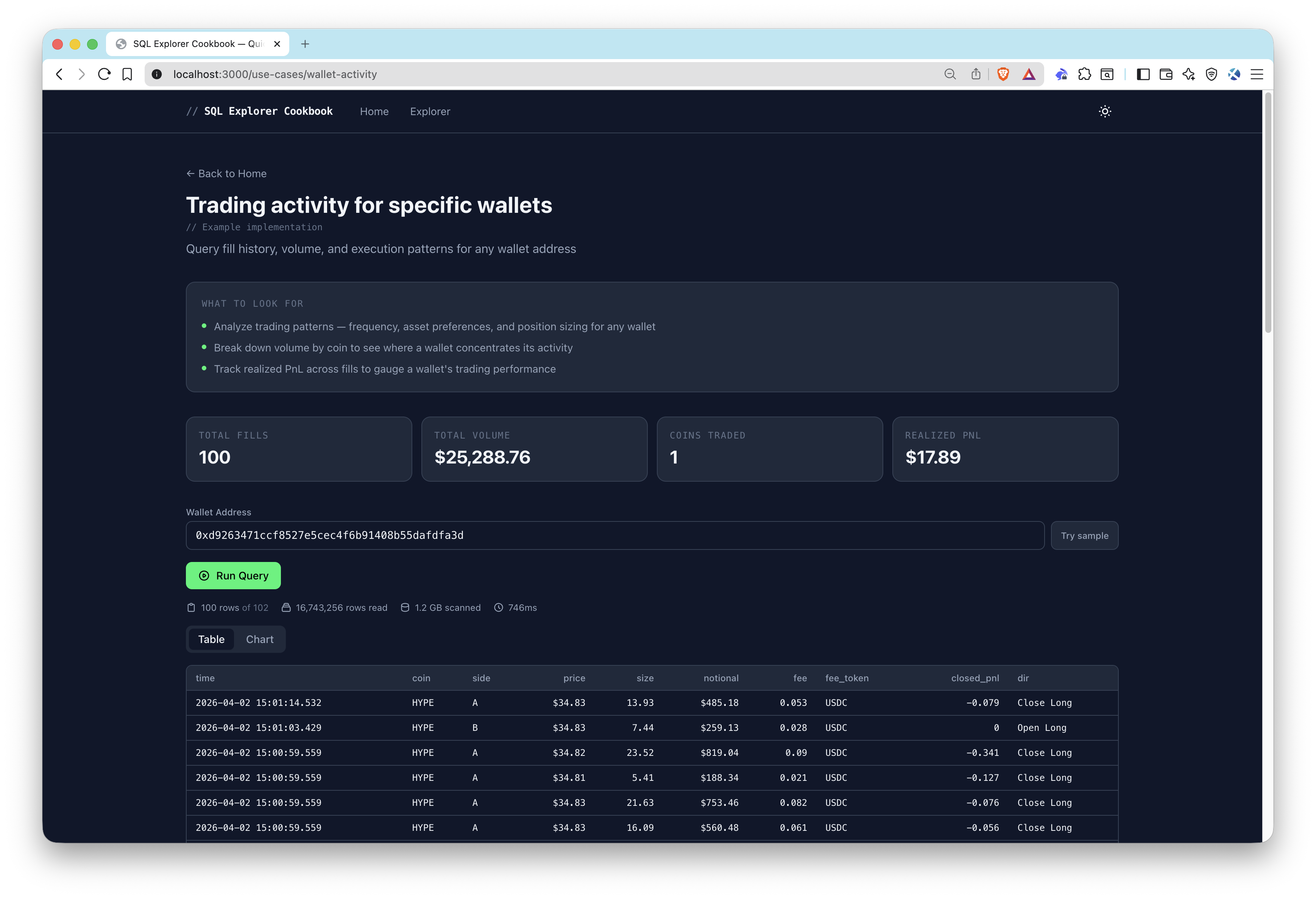Enable the Brave VPN shield icon
Image resolution: width=1316 pixels, height=899 pixels.
click(x=1211, y=74)
